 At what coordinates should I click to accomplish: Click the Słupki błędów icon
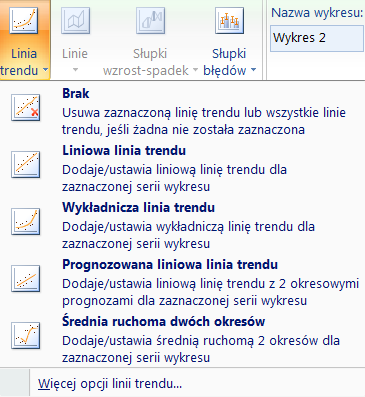tap(229, 21)
